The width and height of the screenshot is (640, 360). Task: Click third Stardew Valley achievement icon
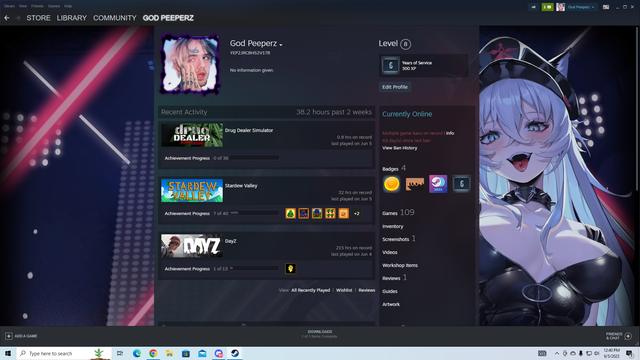click(x=317, y=213)
